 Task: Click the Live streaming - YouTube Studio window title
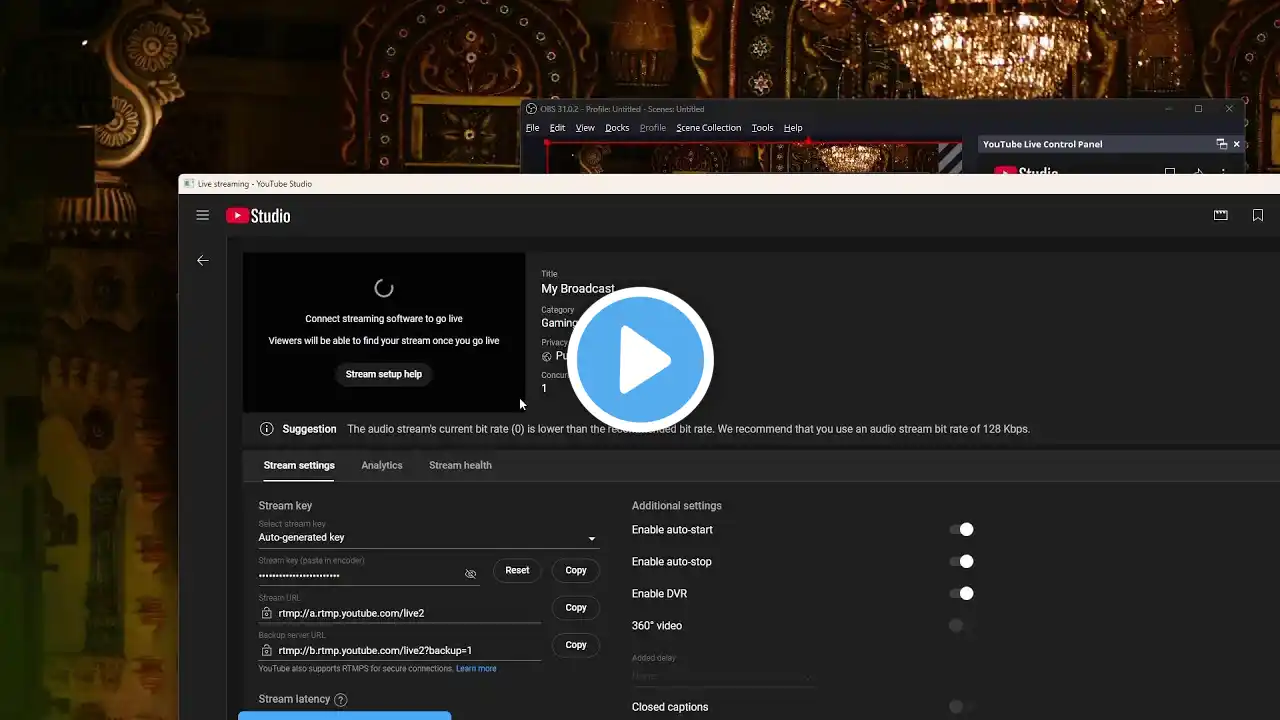[255, 184]
